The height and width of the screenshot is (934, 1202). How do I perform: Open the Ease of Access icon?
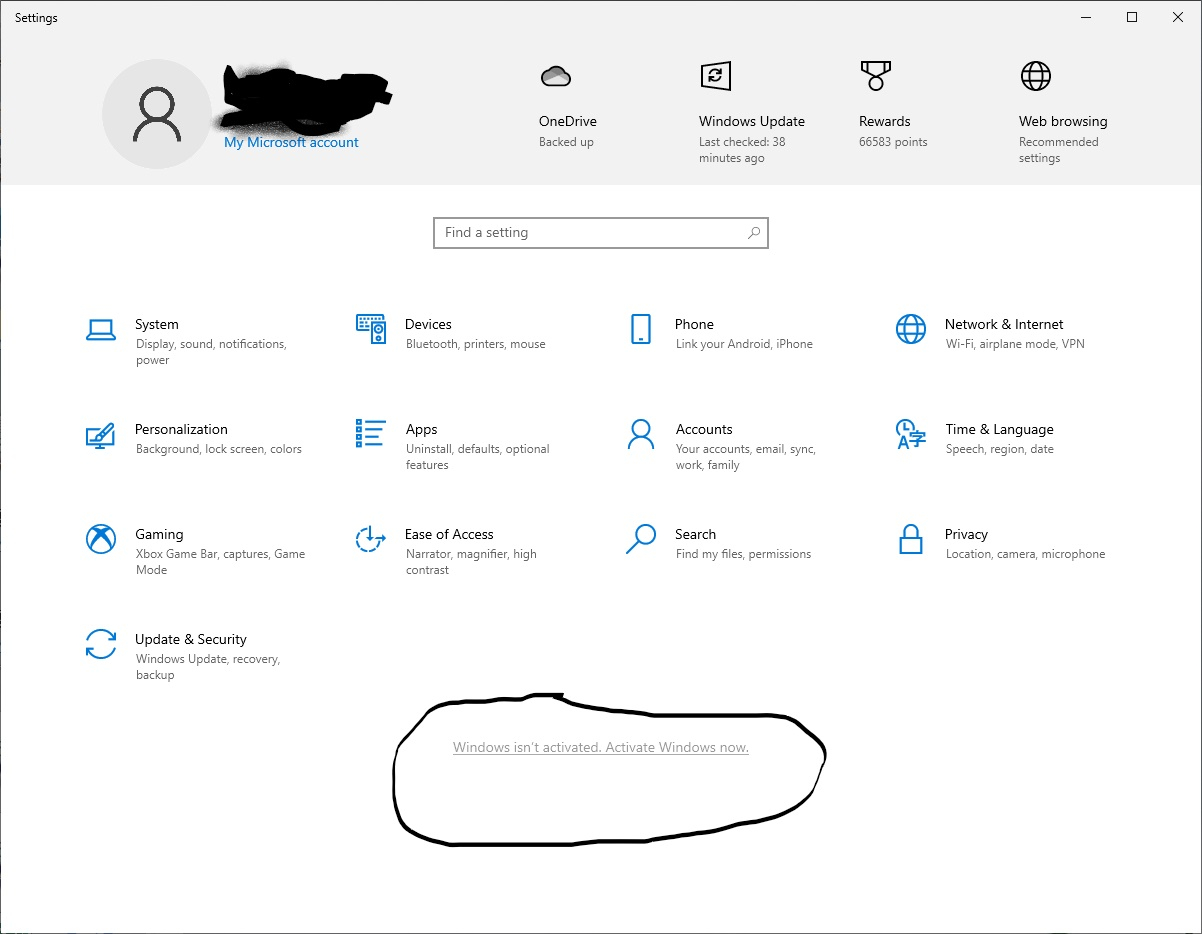[x=371, y=539]
